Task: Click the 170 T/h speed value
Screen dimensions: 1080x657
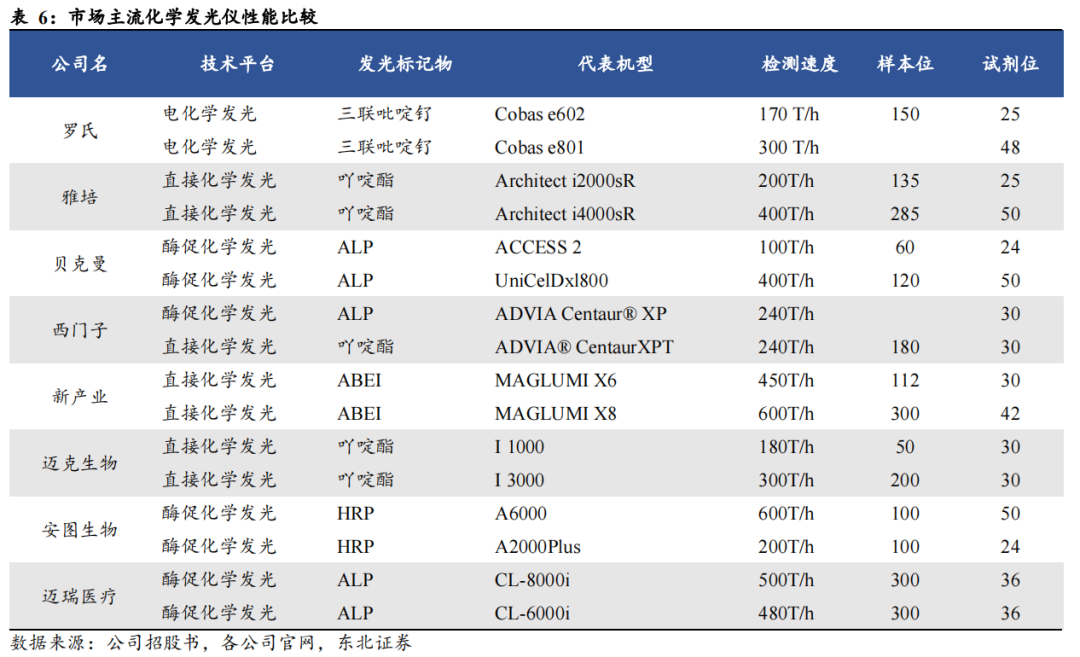Action: [789, 114]
